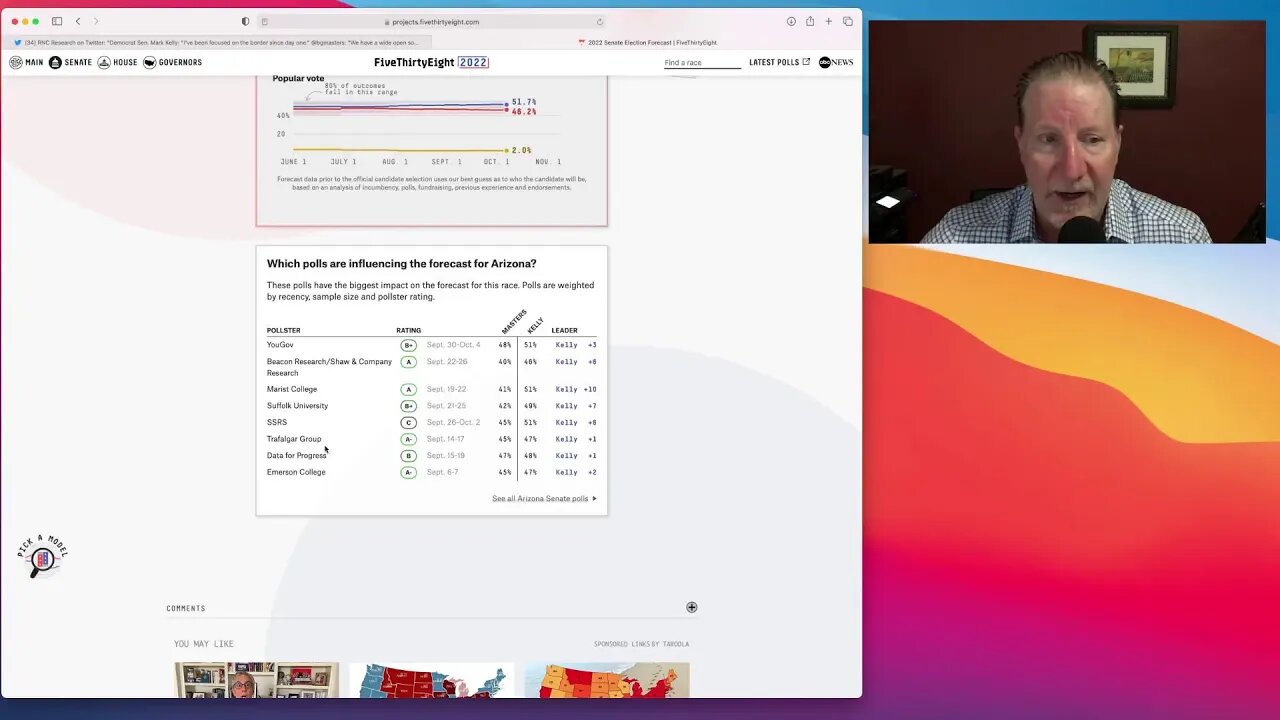Viewport: 1280px width, 720px height.
Task: Go back to the previous page
Action: pyautogui.click(x=78, y=21)
